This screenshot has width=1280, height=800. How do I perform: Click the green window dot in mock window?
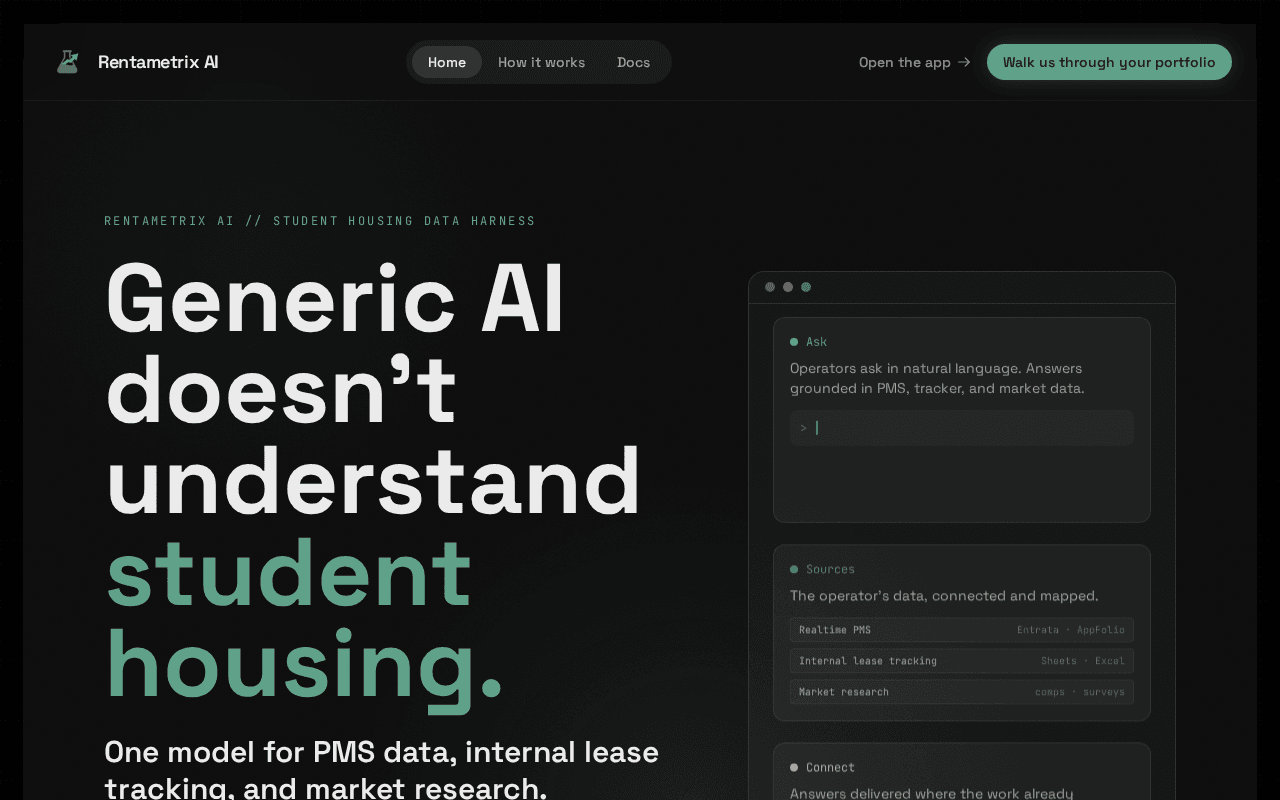tap(806, 287)
